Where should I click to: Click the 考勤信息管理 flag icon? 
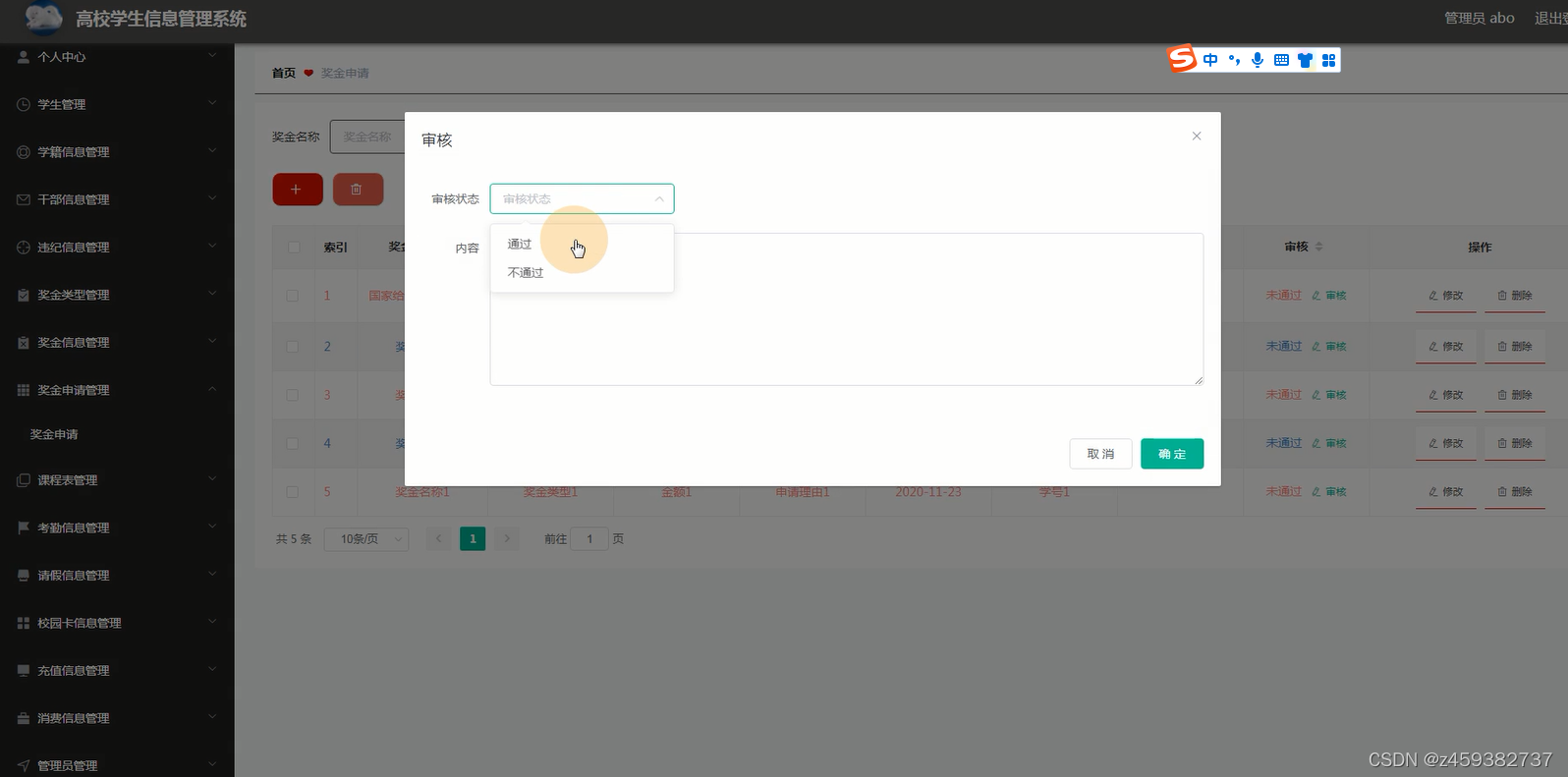(24, 527)
